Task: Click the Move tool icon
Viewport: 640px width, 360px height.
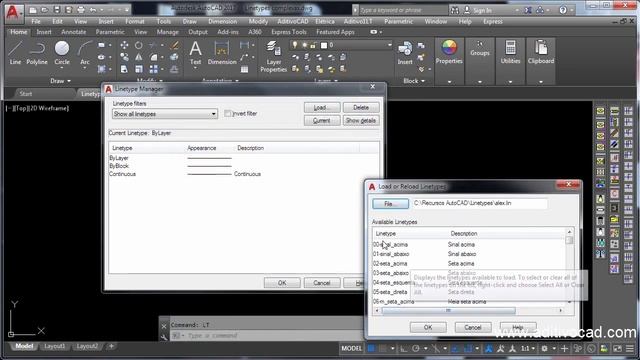Action: click(124, 45)
